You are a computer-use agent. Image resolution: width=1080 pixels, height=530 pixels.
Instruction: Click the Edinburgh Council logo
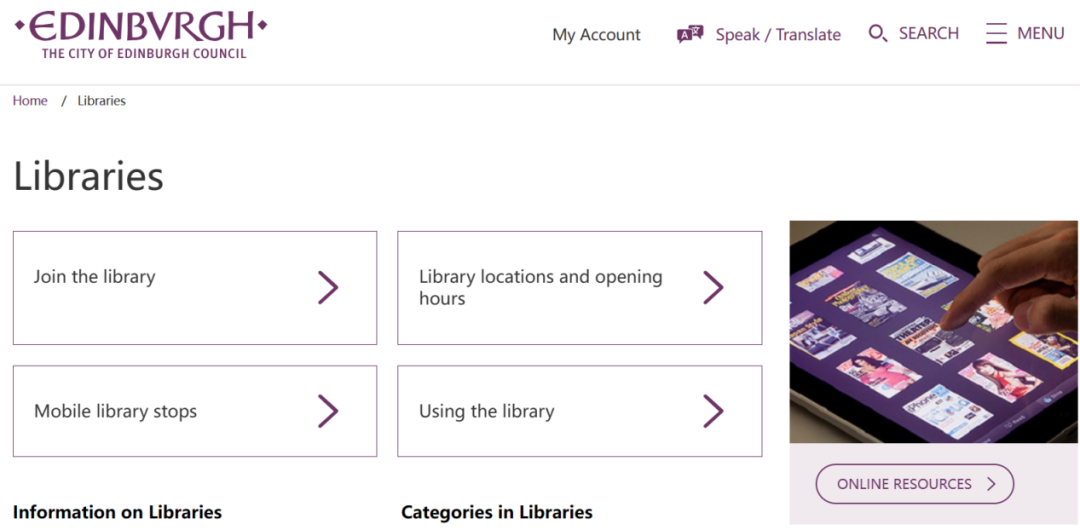pyautogui.click(x=141, y=35)
